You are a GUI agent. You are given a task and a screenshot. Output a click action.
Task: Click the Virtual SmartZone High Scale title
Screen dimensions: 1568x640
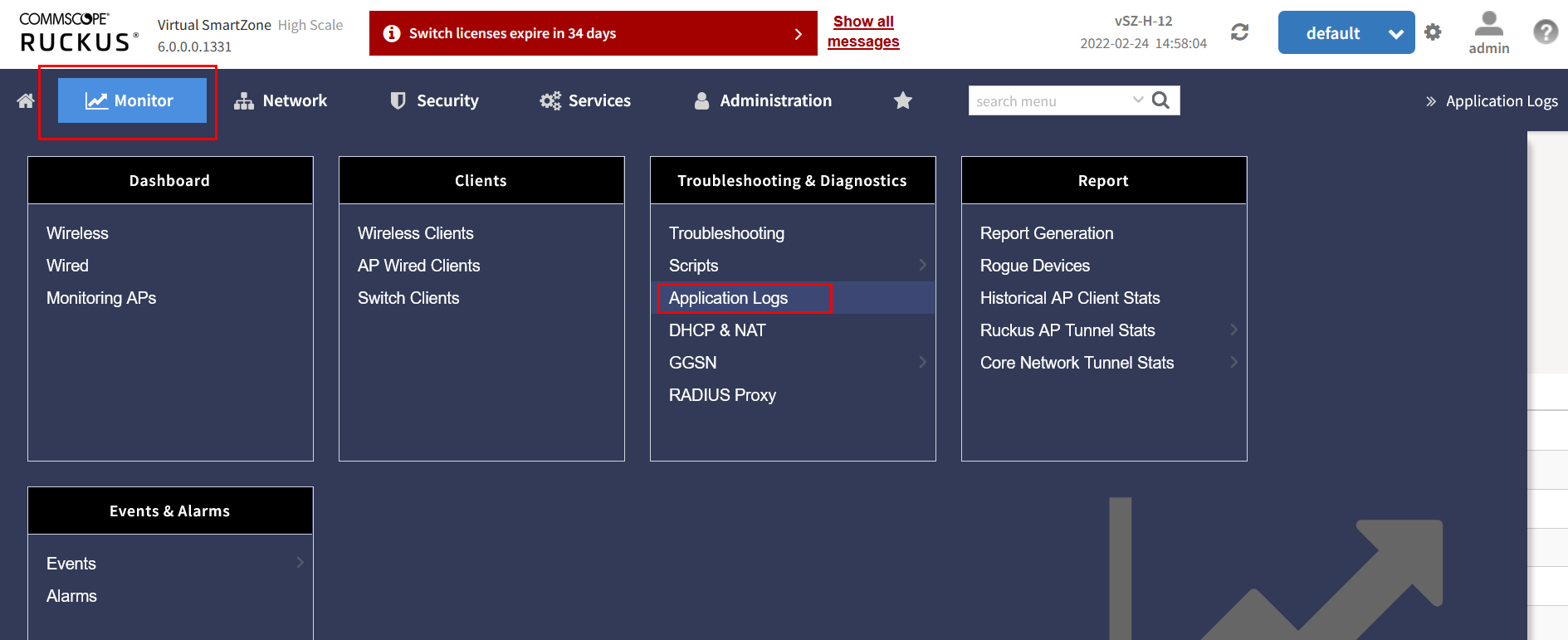[x=251, y=25]
